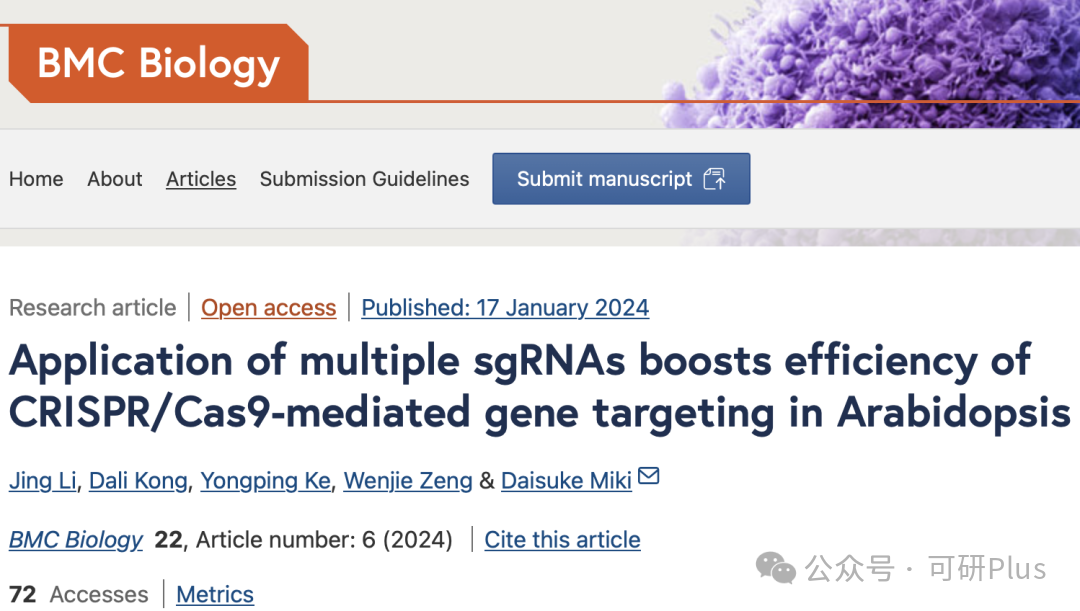View the article Metrics link
The image size is (1080, 611).
click(215, 594)
